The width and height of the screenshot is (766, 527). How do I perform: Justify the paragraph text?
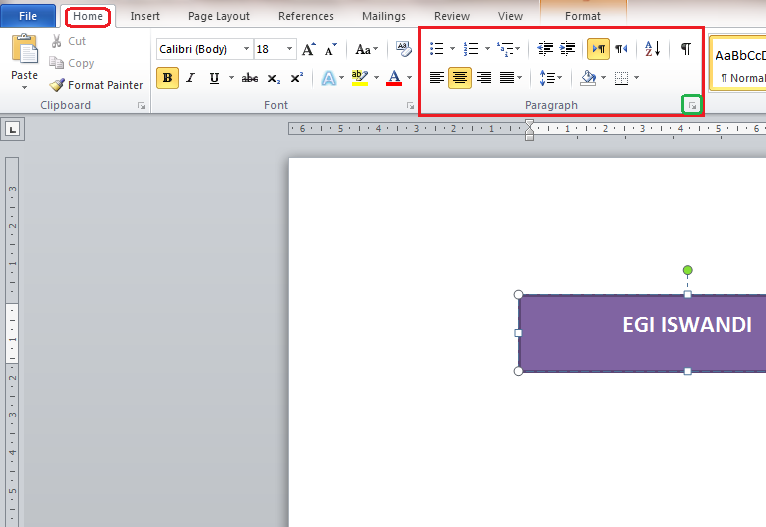(507, 78)
